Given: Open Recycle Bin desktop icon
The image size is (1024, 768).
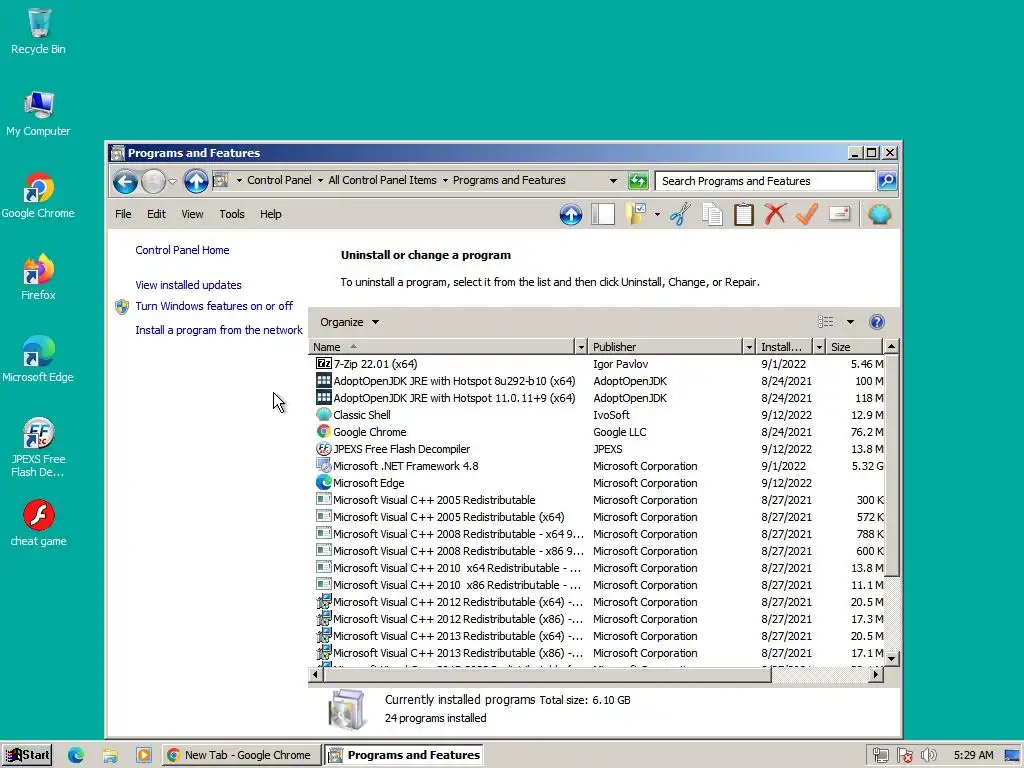Looking at the screenshot, I should tap(38, 31).
